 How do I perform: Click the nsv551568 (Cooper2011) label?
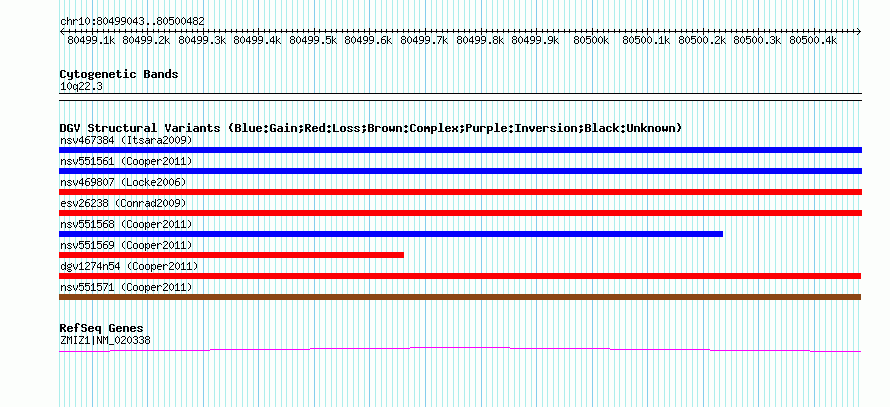click(x=126, y=225)
